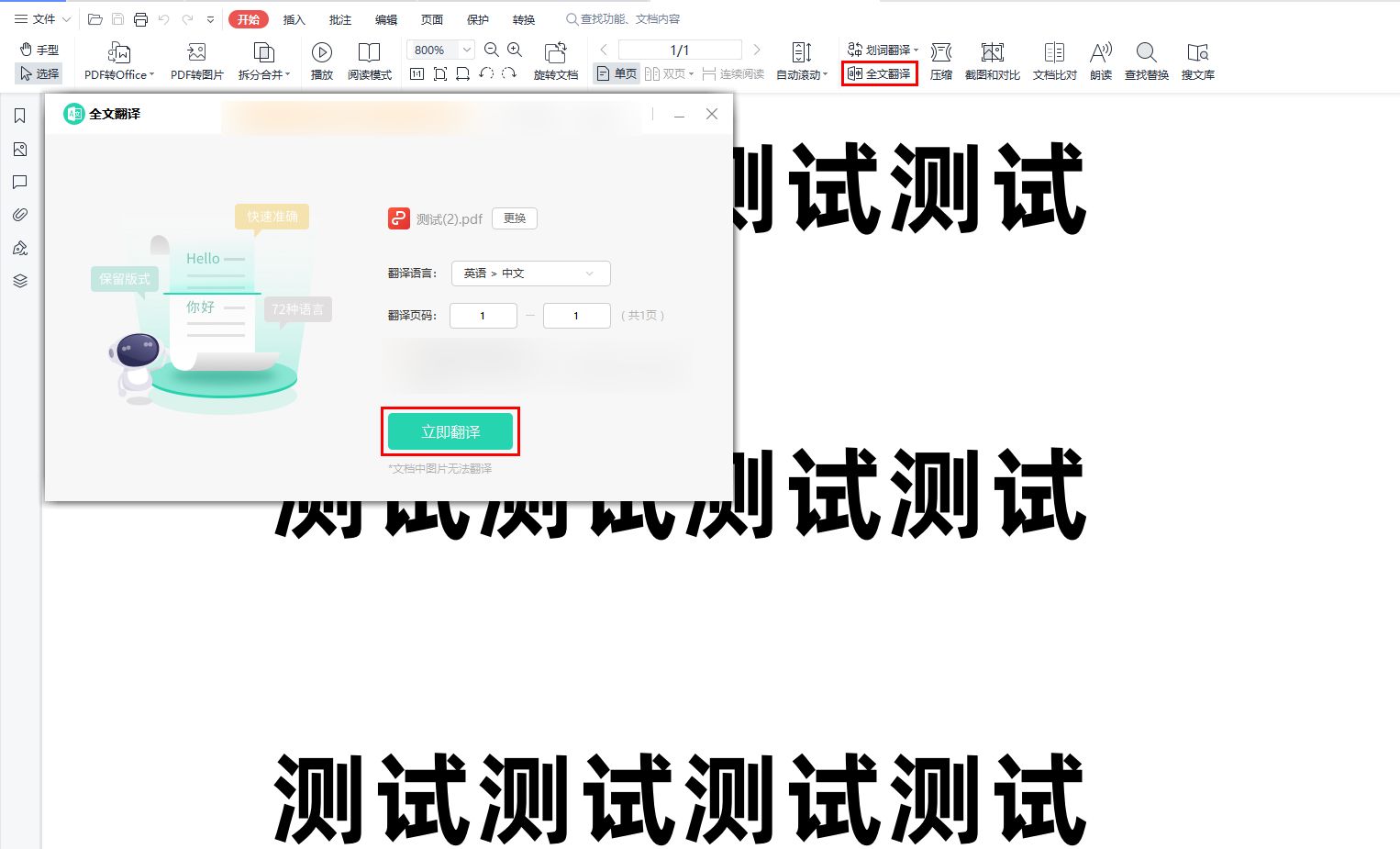Expand the 拆分合并 split-merge dropdown
This screenshot has width=1400, height=849.
264,60
